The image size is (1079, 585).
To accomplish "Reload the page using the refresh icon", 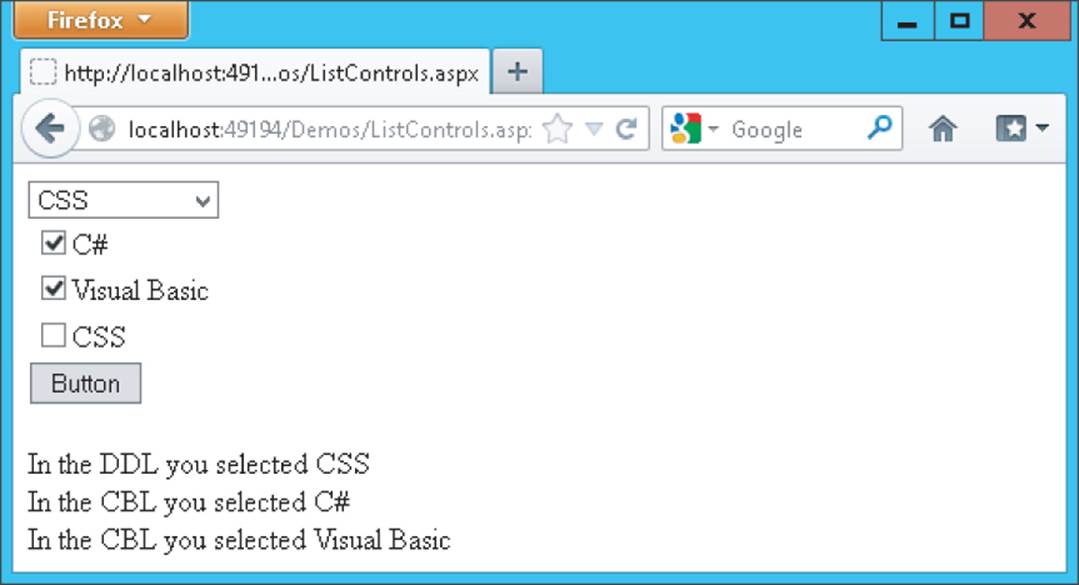I will [626, 129].
